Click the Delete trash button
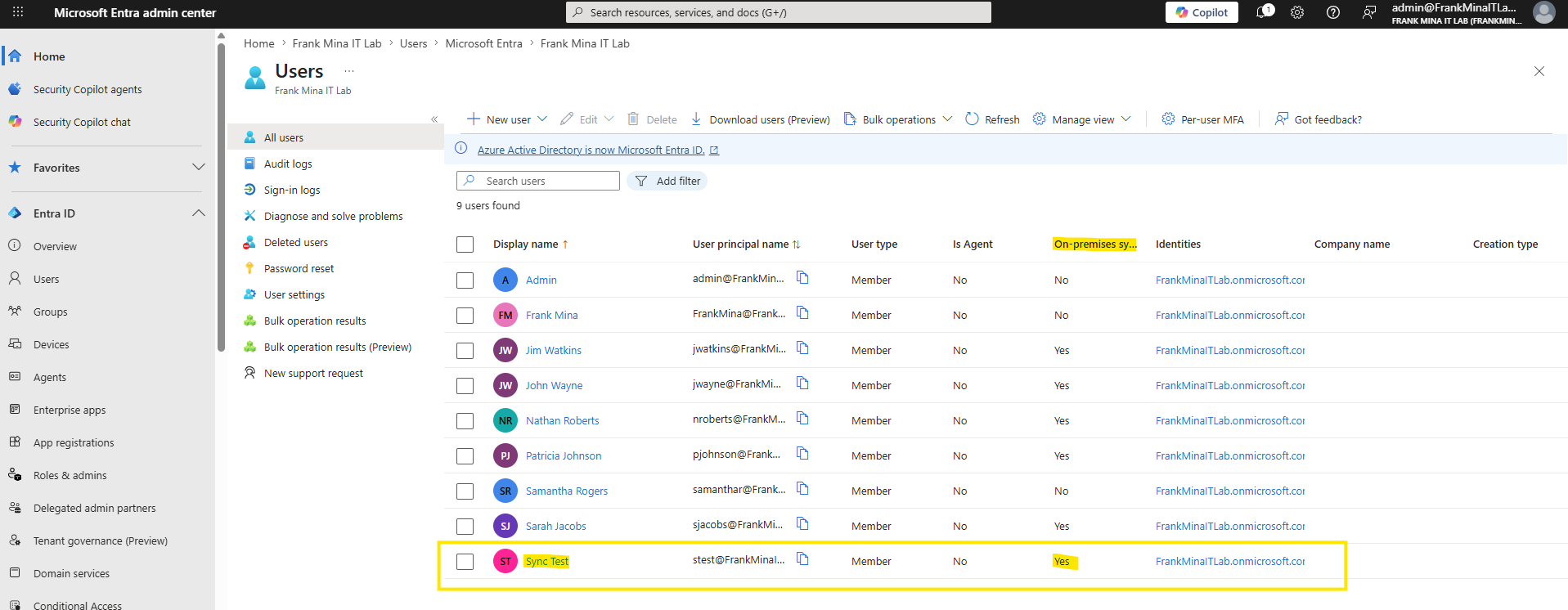This screenshot has width=1568, height=610. pyautogui.click(x=652, y=119)
